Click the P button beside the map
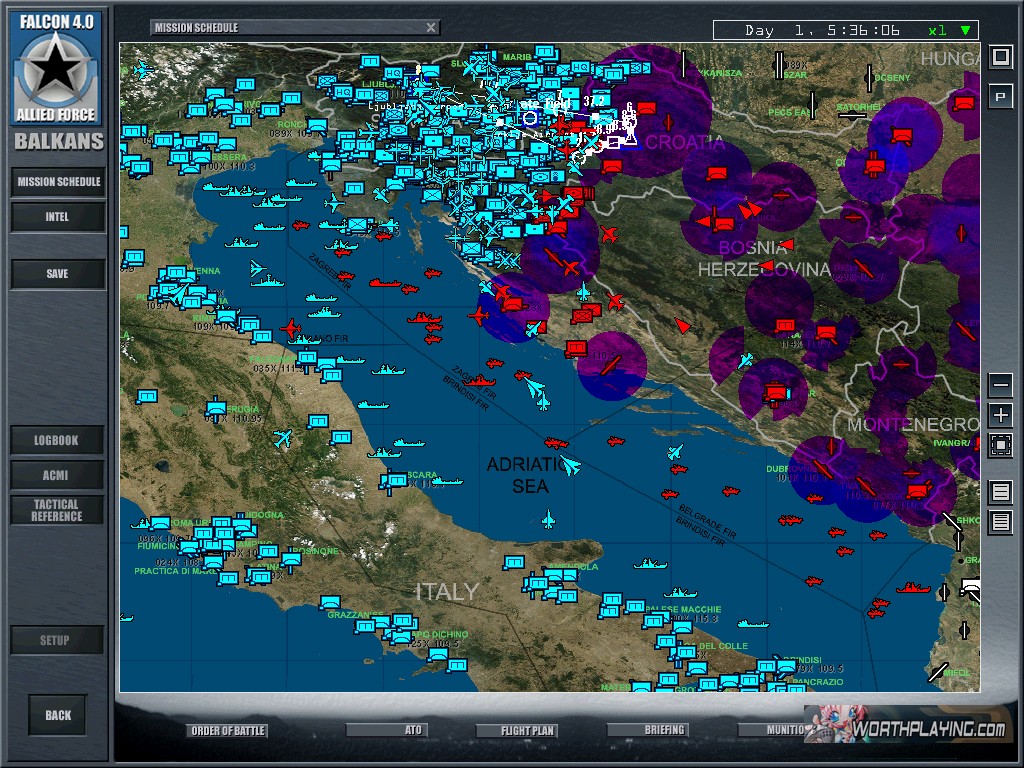 [1000, 97]
